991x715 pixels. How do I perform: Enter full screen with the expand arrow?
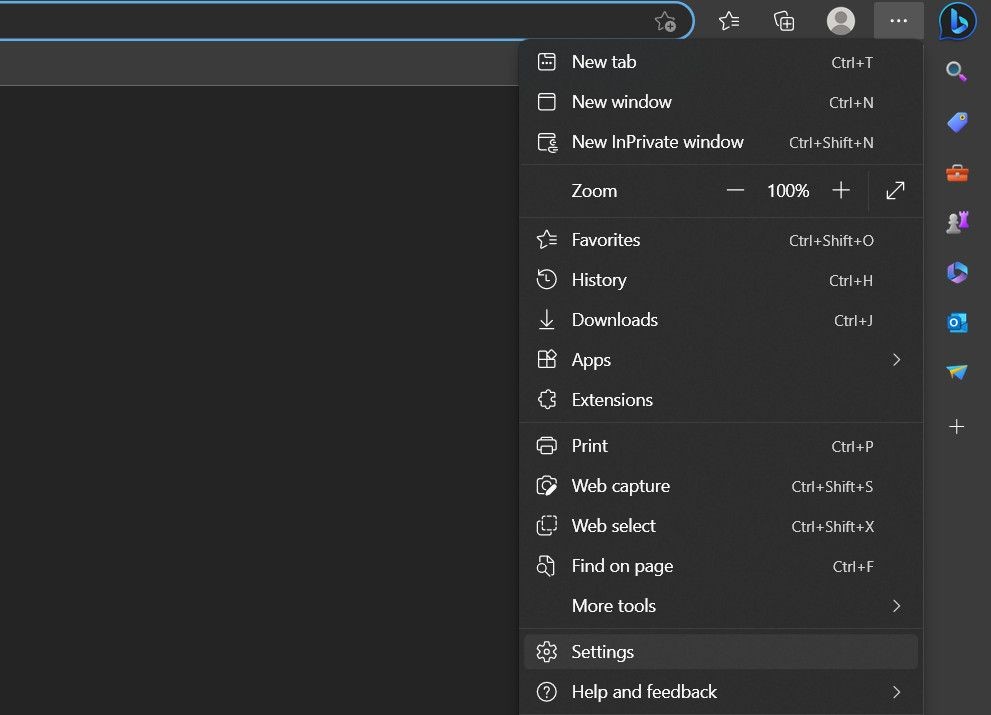pyautogui.click(x=895, y=190)
